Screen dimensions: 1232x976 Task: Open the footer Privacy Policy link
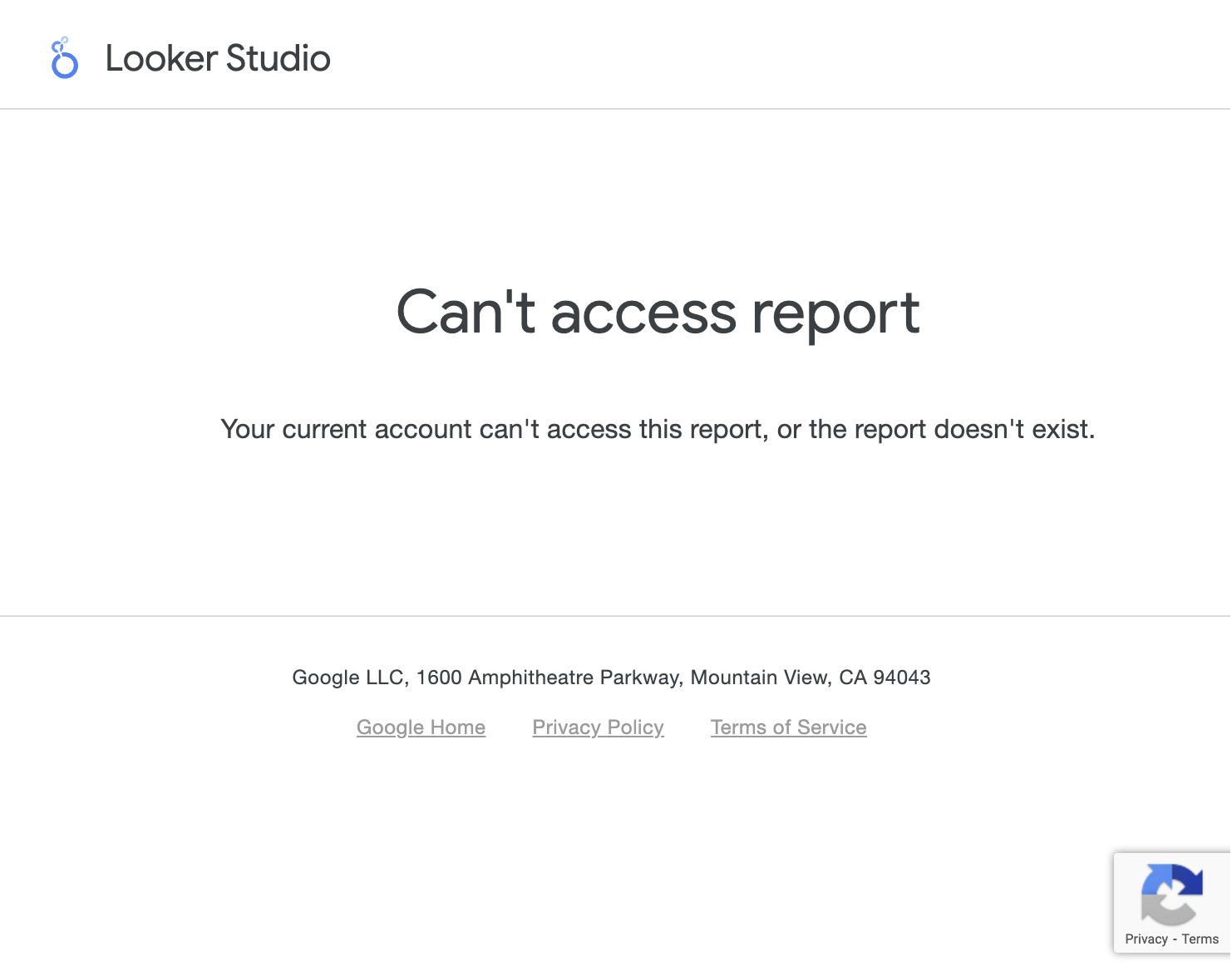(598, 727)
